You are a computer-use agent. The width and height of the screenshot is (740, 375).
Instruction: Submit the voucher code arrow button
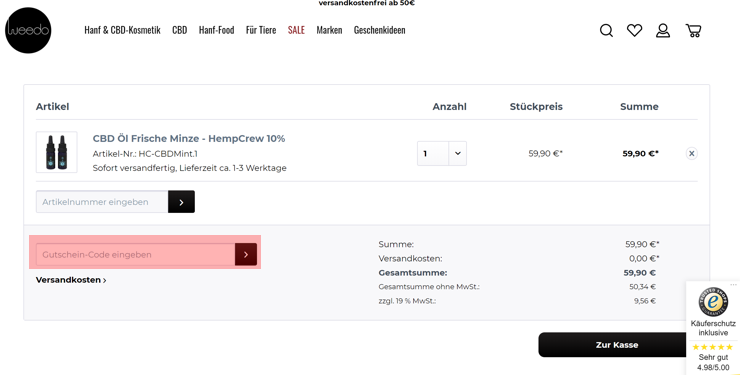(246, 255)
